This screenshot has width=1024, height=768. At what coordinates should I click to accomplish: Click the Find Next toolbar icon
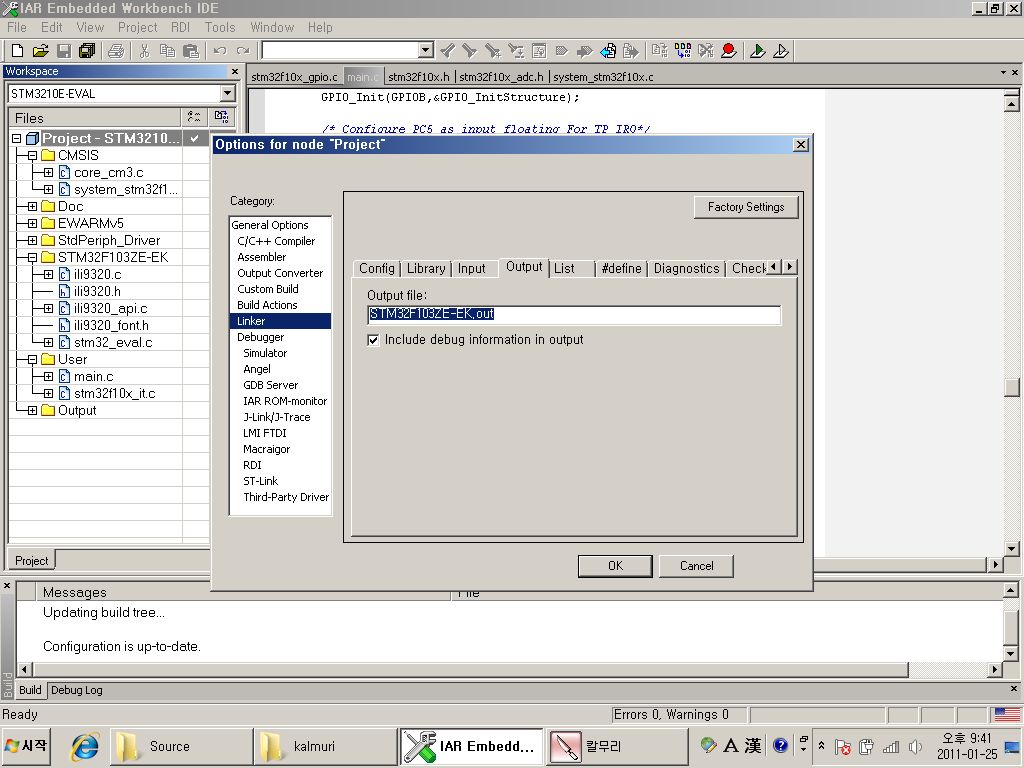(x=470, y=50)
